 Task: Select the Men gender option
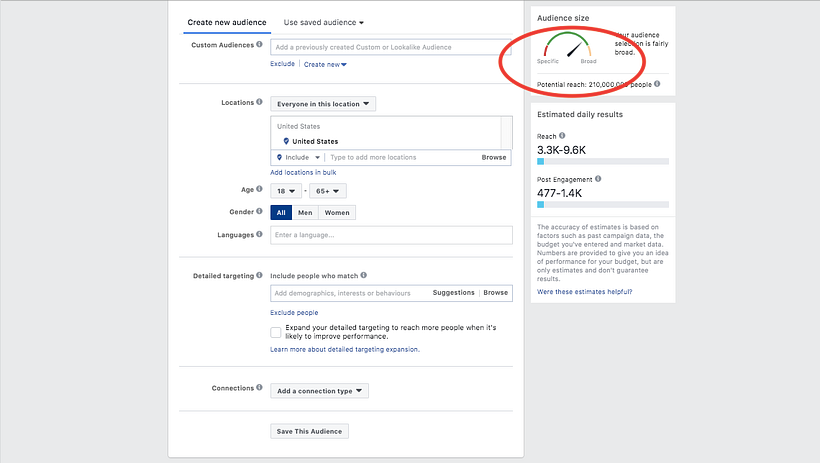point(305,212)
